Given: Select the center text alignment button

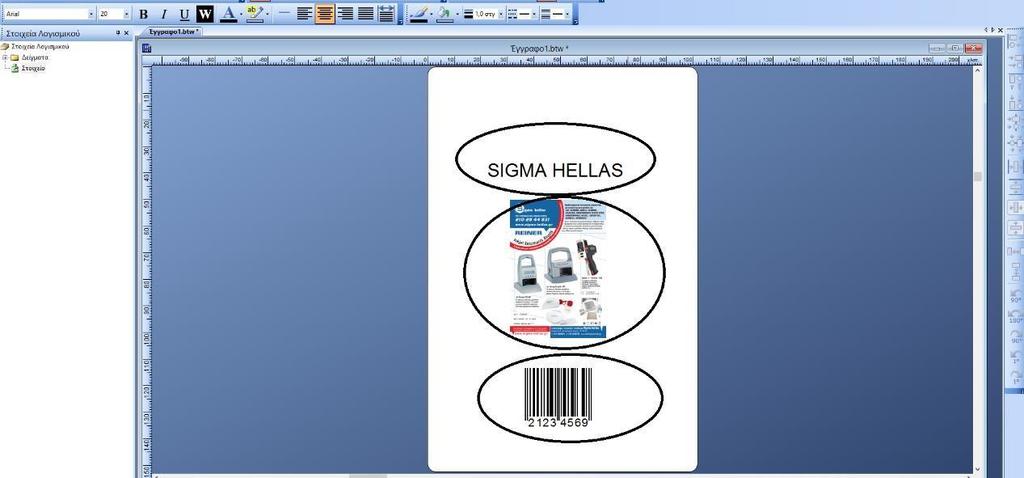Looking at the screenshot, I should click(x=325, y=14).
